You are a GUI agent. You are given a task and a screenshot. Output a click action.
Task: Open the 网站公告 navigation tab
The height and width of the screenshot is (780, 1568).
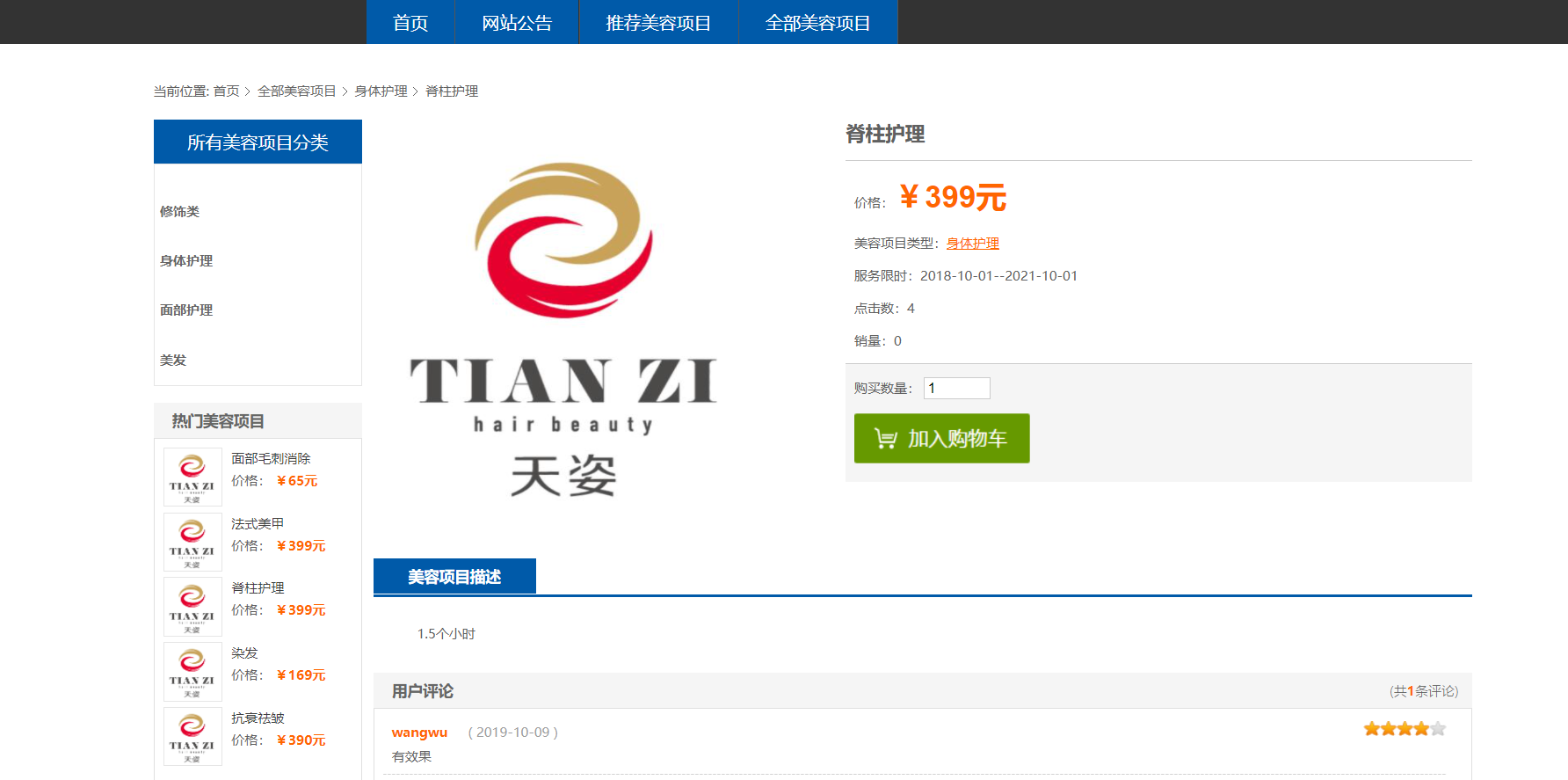[x=517, y=22]
